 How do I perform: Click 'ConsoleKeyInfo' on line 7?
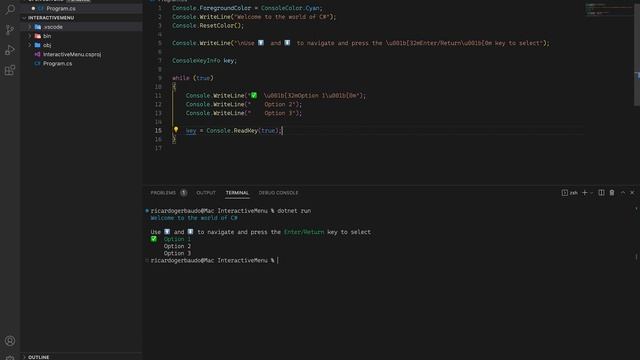(196, 60)
